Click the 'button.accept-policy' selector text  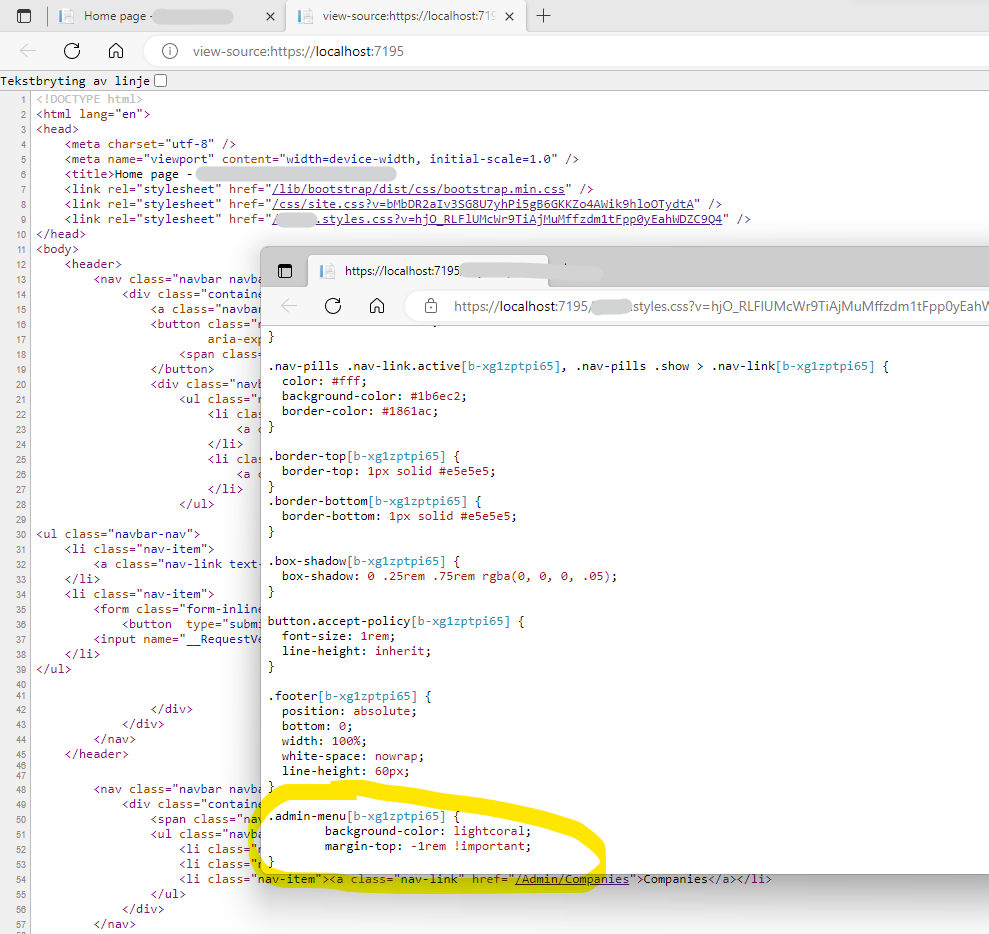[x=339, y=621]
